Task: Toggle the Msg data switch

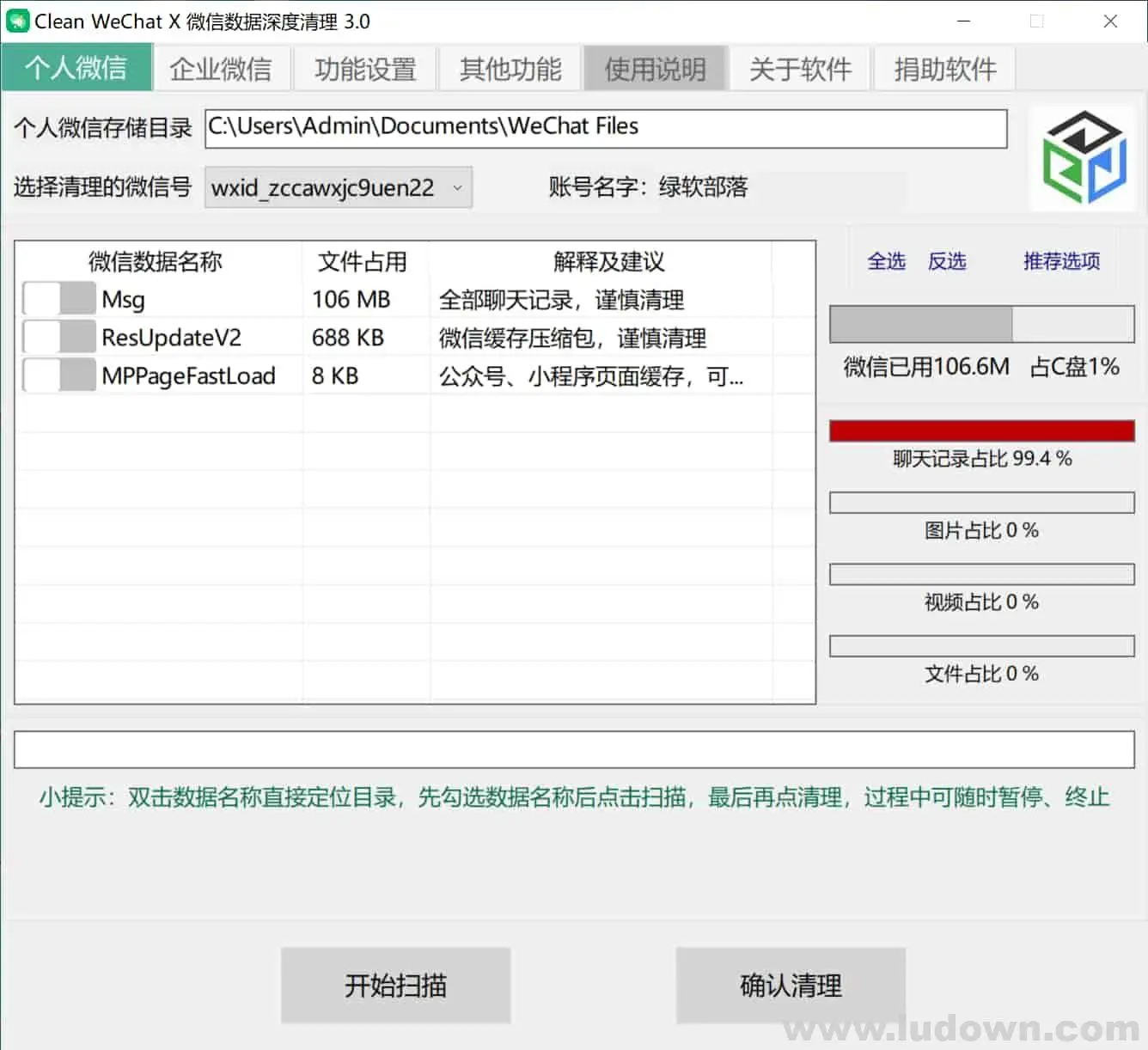Action: [x=59, y=299]
